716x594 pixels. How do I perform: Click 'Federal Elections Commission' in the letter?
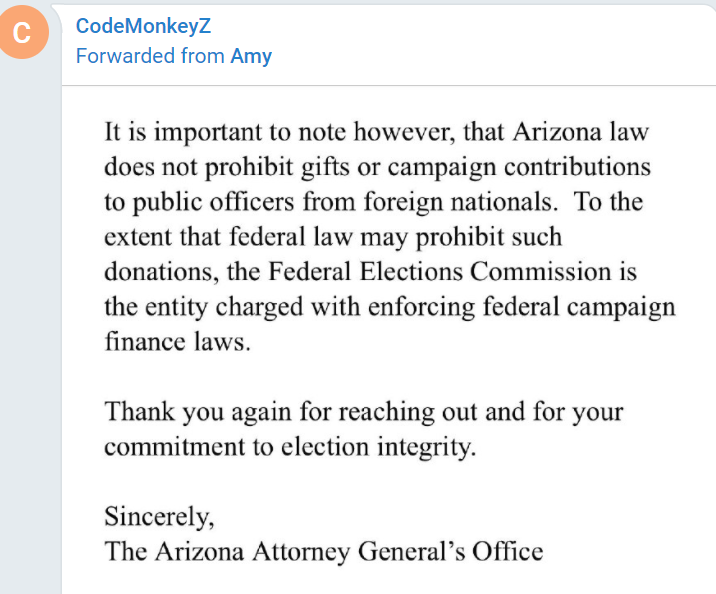(439, 272)
